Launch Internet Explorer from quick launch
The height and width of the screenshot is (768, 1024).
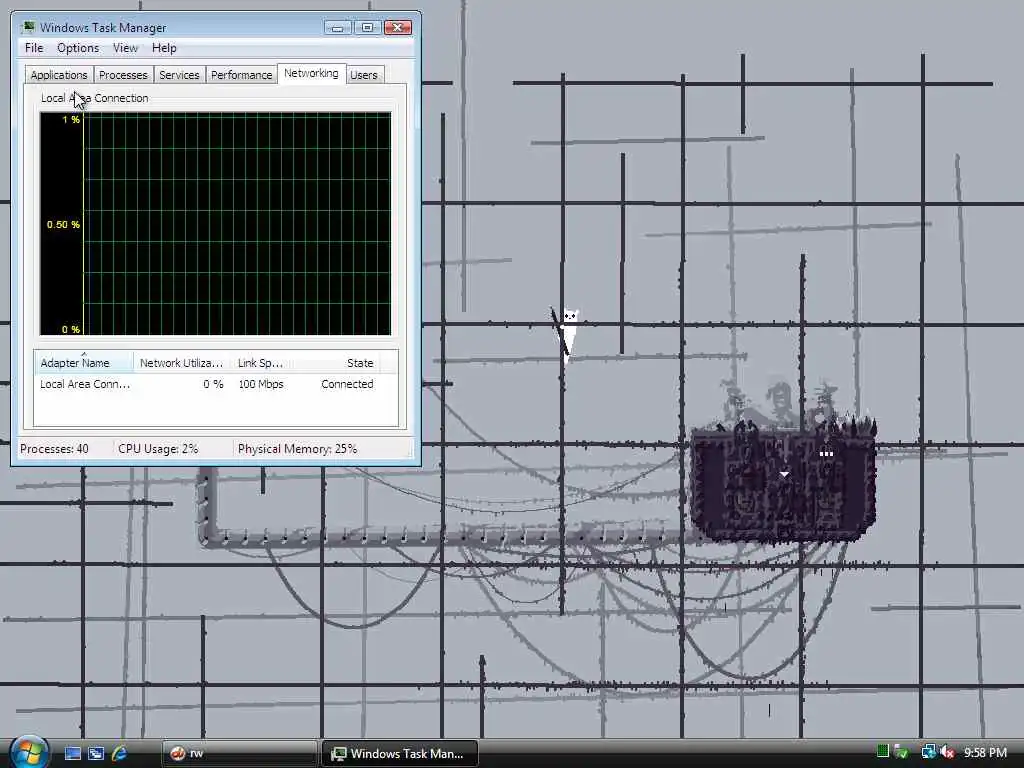(x=120, y=753)
